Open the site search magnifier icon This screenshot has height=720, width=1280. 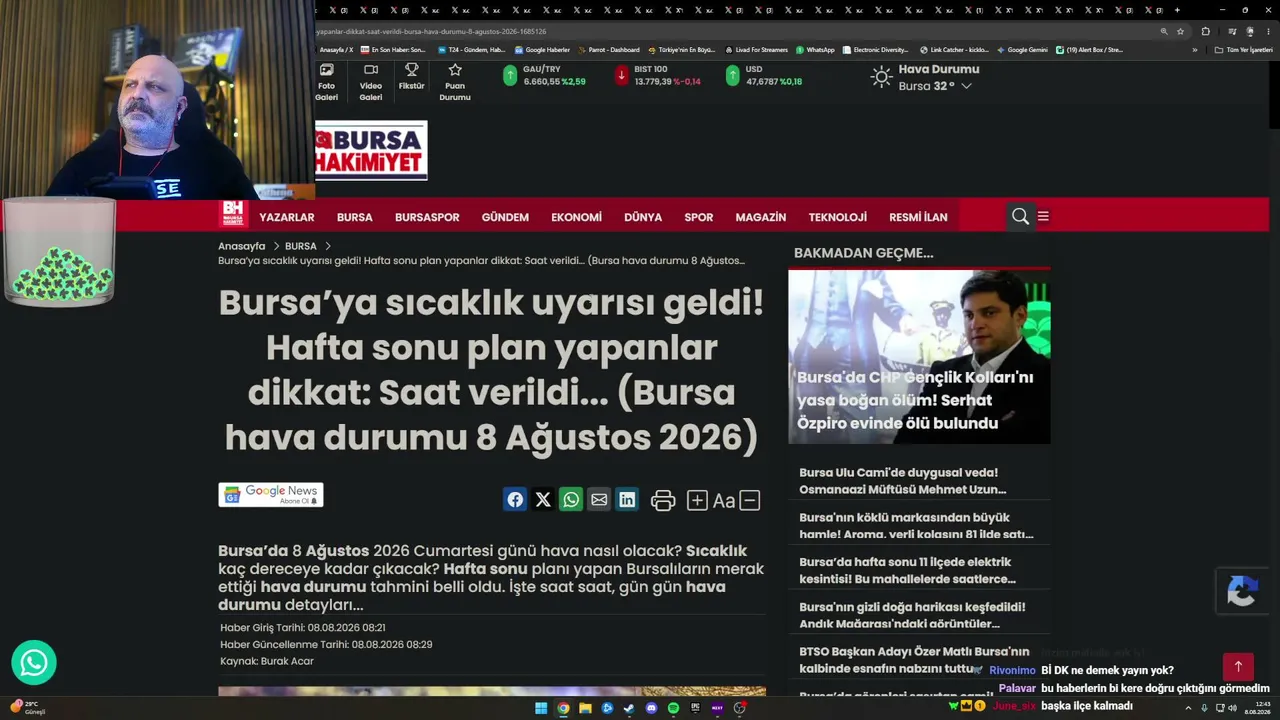[x=1020, y=216]
